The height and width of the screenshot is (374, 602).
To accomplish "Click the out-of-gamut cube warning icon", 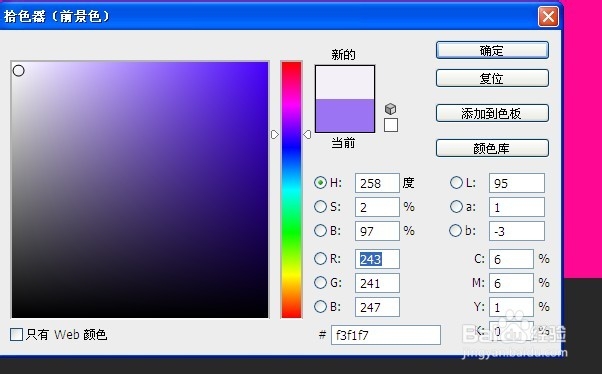I will pyautogui.click(x=390, y=109).
